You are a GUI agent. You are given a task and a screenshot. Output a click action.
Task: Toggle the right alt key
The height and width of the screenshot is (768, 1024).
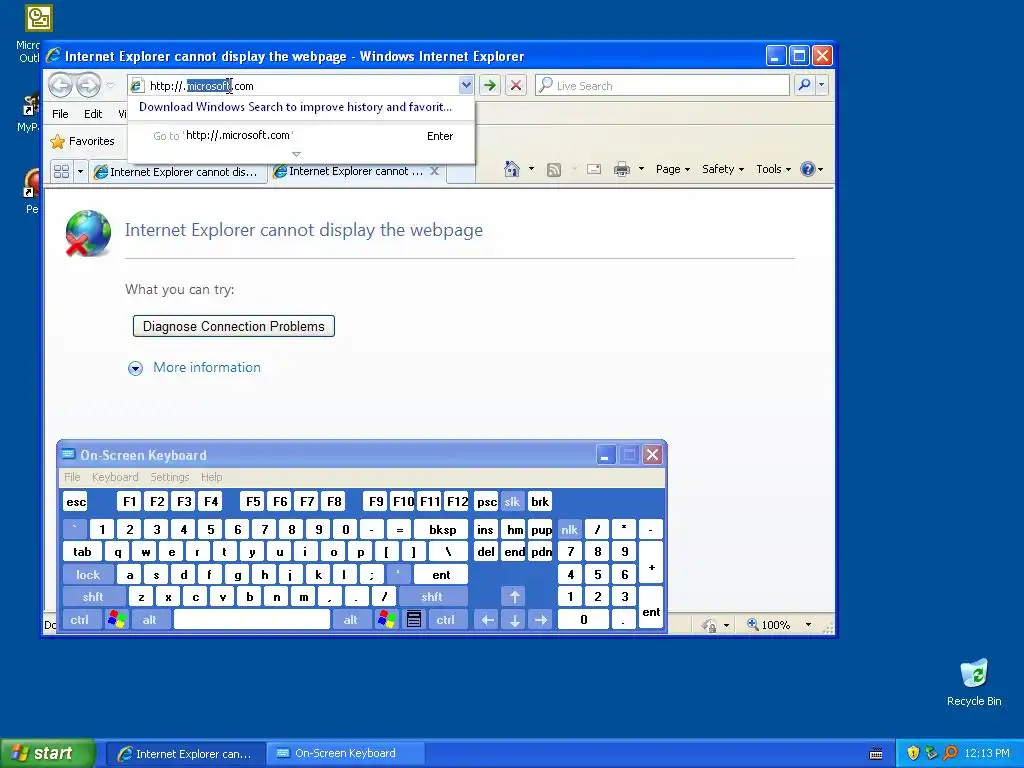click(x=351, y=619)
